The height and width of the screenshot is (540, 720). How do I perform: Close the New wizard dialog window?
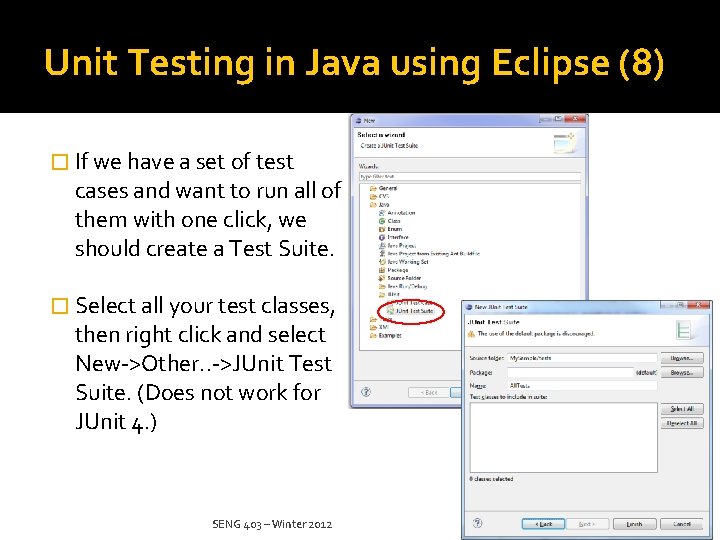click(x=575, y=119)
